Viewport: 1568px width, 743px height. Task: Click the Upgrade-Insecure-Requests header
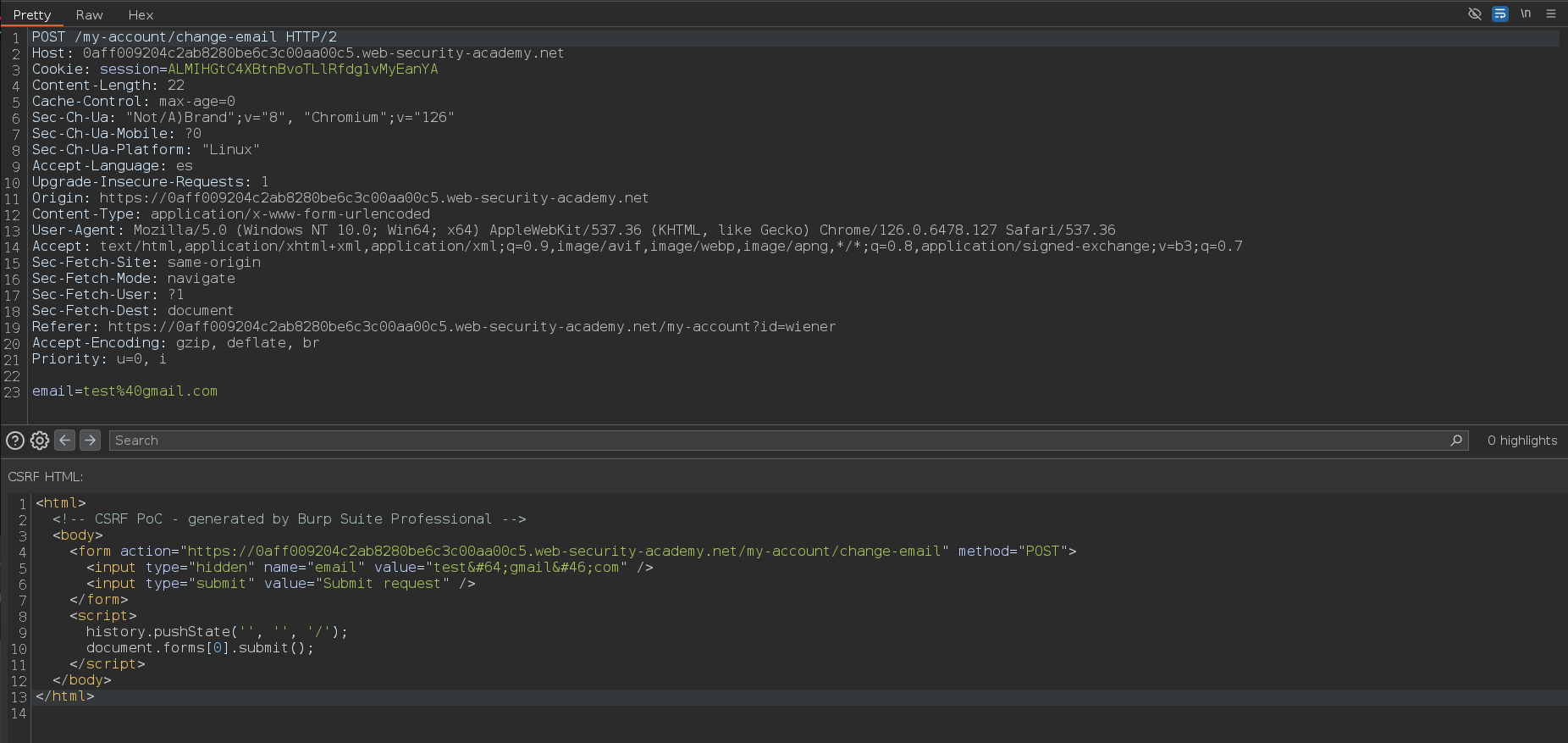pos(151,182)
